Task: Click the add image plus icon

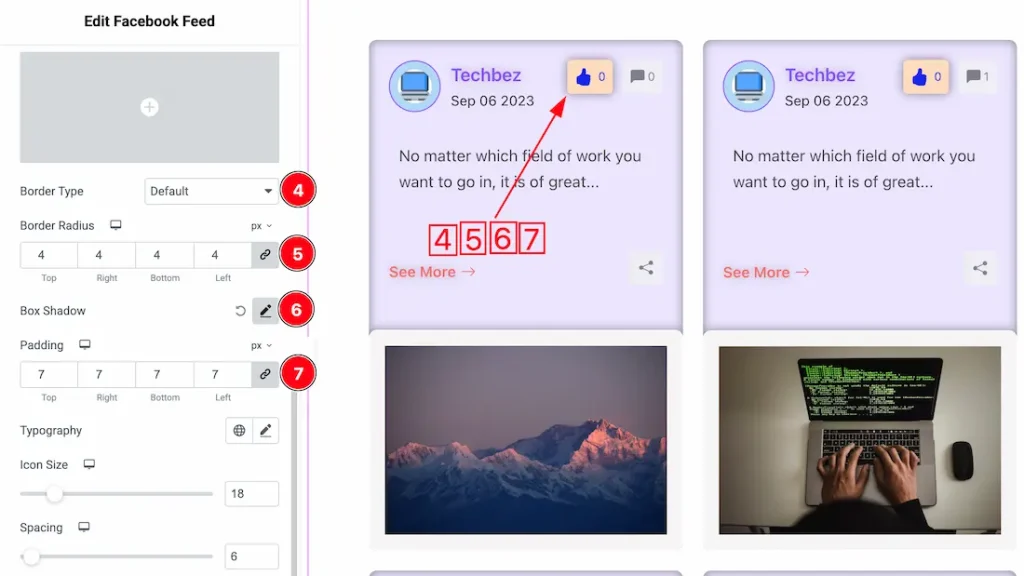Action: click(x=149, y=107)
